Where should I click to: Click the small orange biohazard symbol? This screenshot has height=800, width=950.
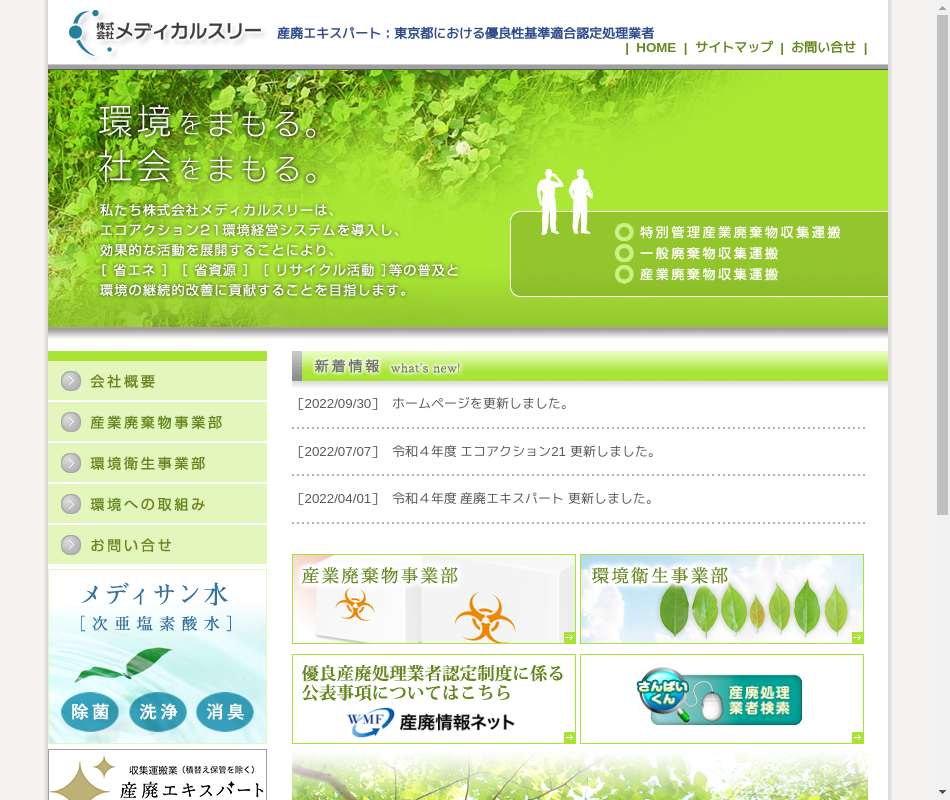coord(355,605)
